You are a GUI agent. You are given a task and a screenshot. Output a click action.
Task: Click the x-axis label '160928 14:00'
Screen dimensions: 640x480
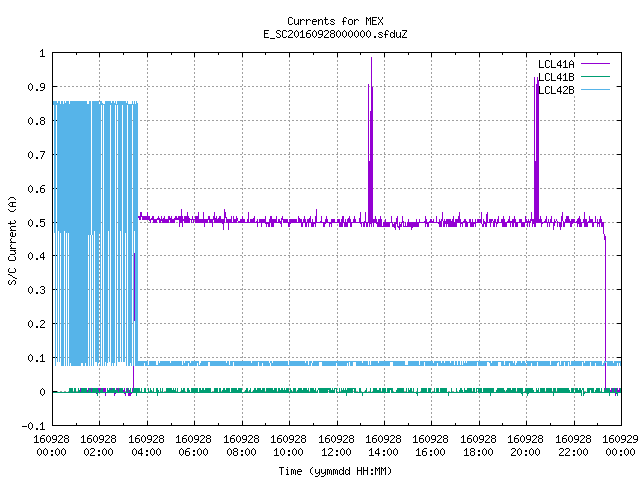(x=383, y=446)
